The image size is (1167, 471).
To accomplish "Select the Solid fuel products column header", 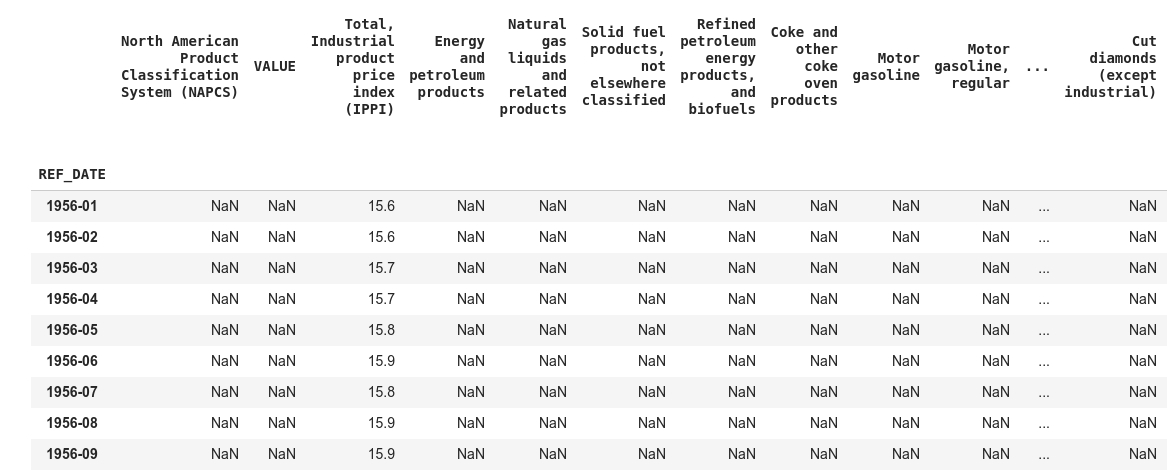I will 625,67.
